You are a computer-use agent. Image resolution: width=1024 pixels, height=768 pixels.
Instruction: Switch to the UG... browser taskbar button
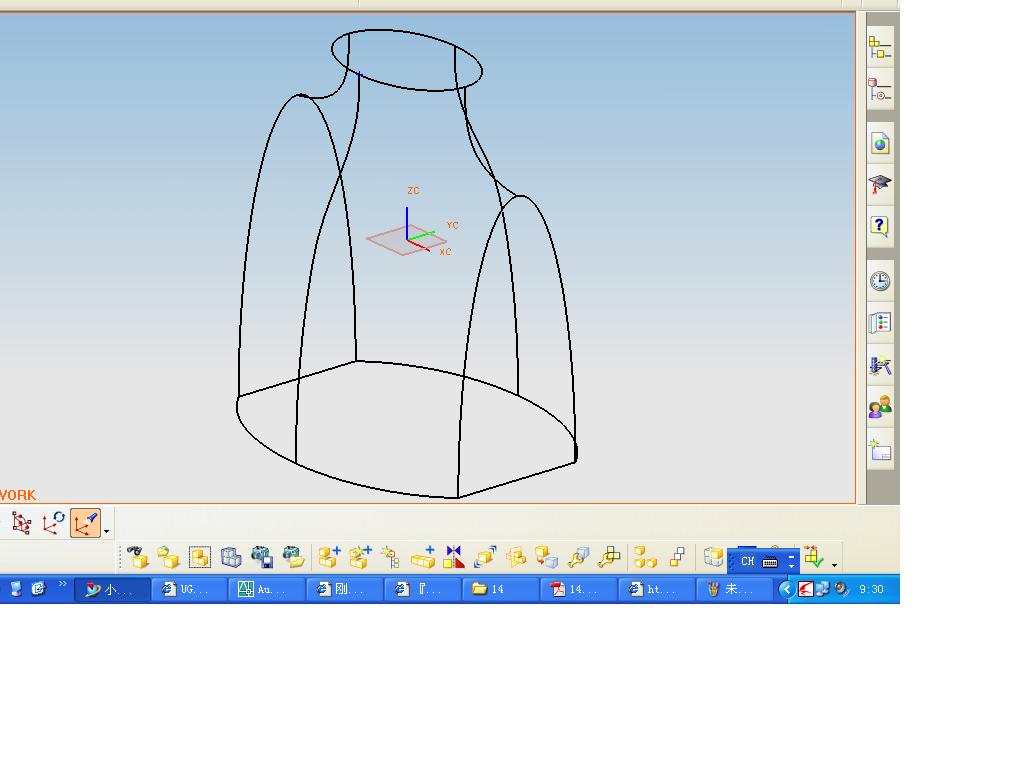[x=189, y=589]
